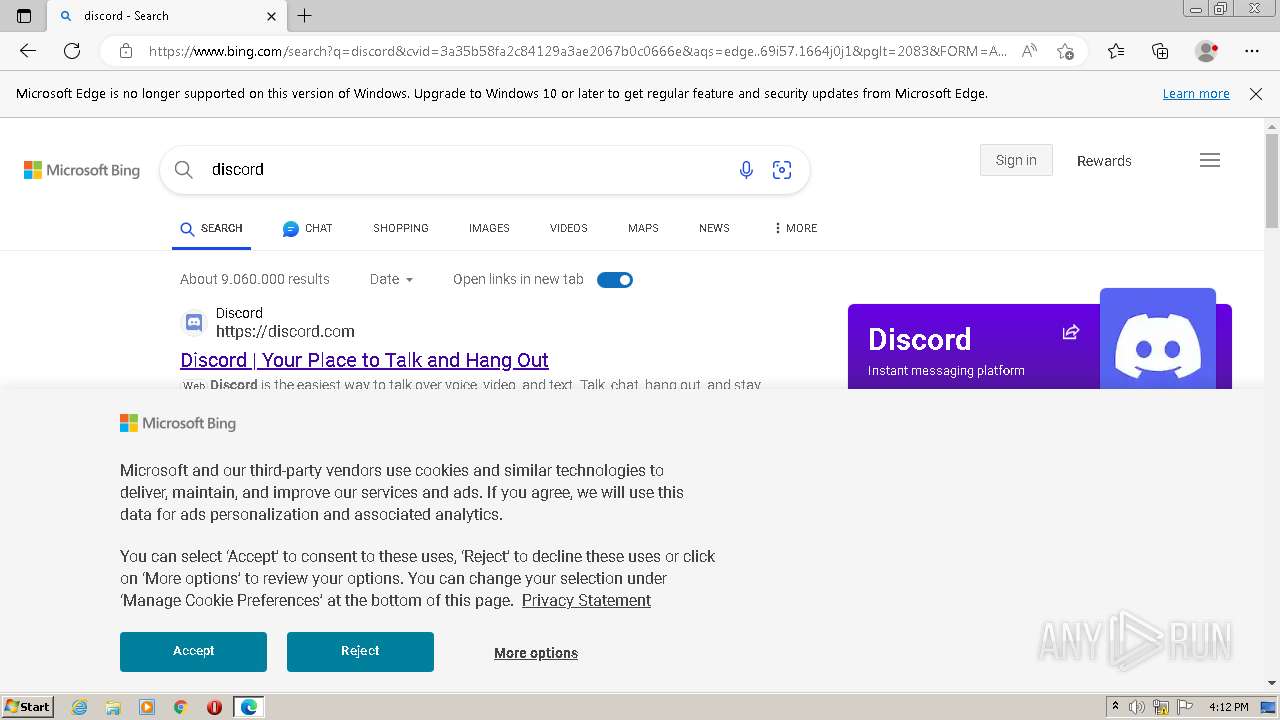The image size is (1280, 720).
Task: Click the Discord logo thumbnail
Action: click(1158, 339)
